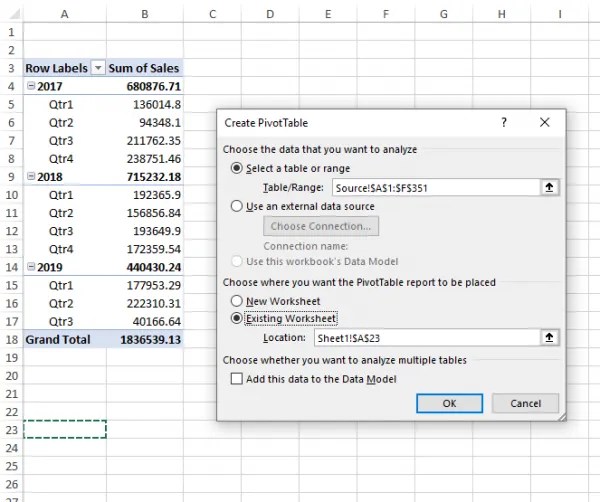Select row 1 header

tap(11, 32)
